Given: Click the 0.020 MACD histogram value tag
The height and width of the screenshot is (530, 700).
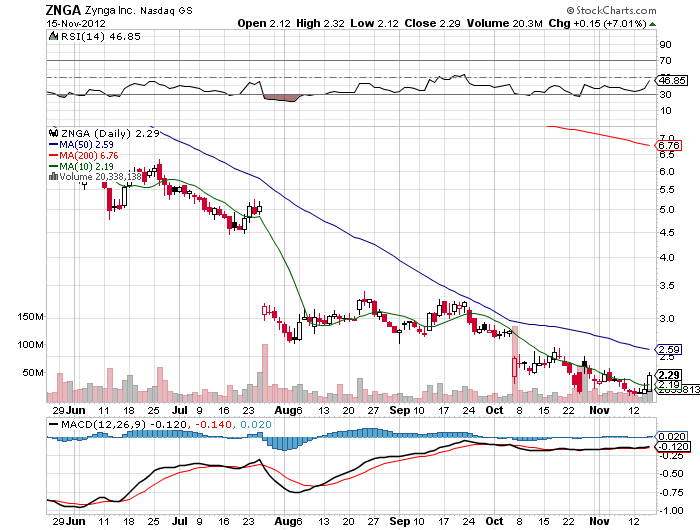Looking at the screenshot, I should (x=669, y=437).
